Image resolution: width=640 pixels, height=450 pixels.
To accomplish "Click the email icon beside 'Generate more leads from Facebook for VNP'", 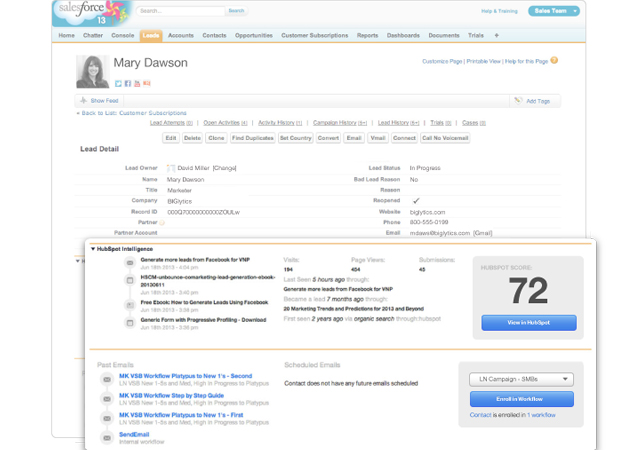I will pyautogui.click(x=130, y=263).
